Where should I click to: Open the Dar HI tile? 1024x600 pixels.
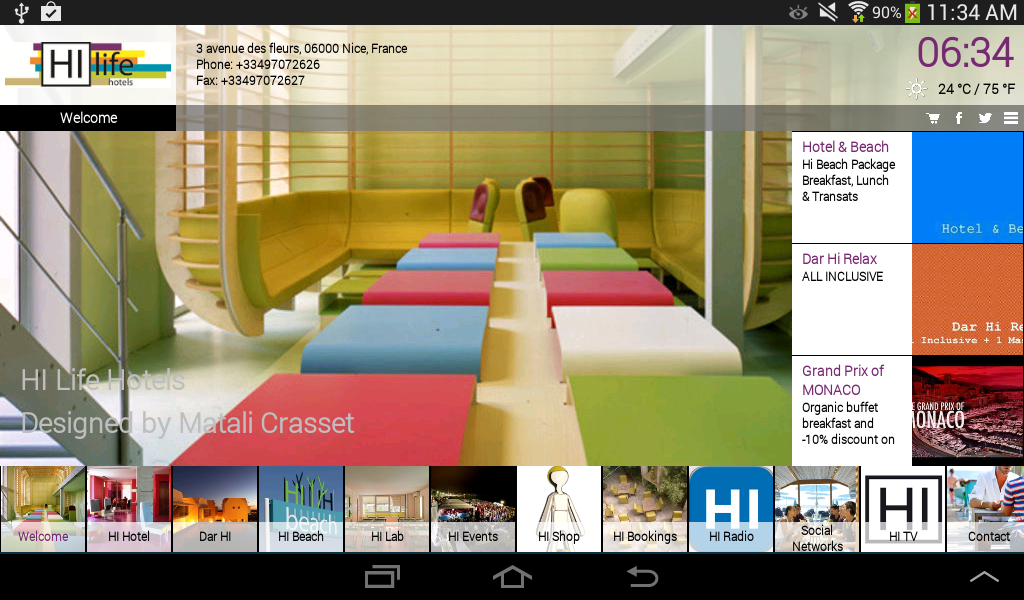(215, 509)
